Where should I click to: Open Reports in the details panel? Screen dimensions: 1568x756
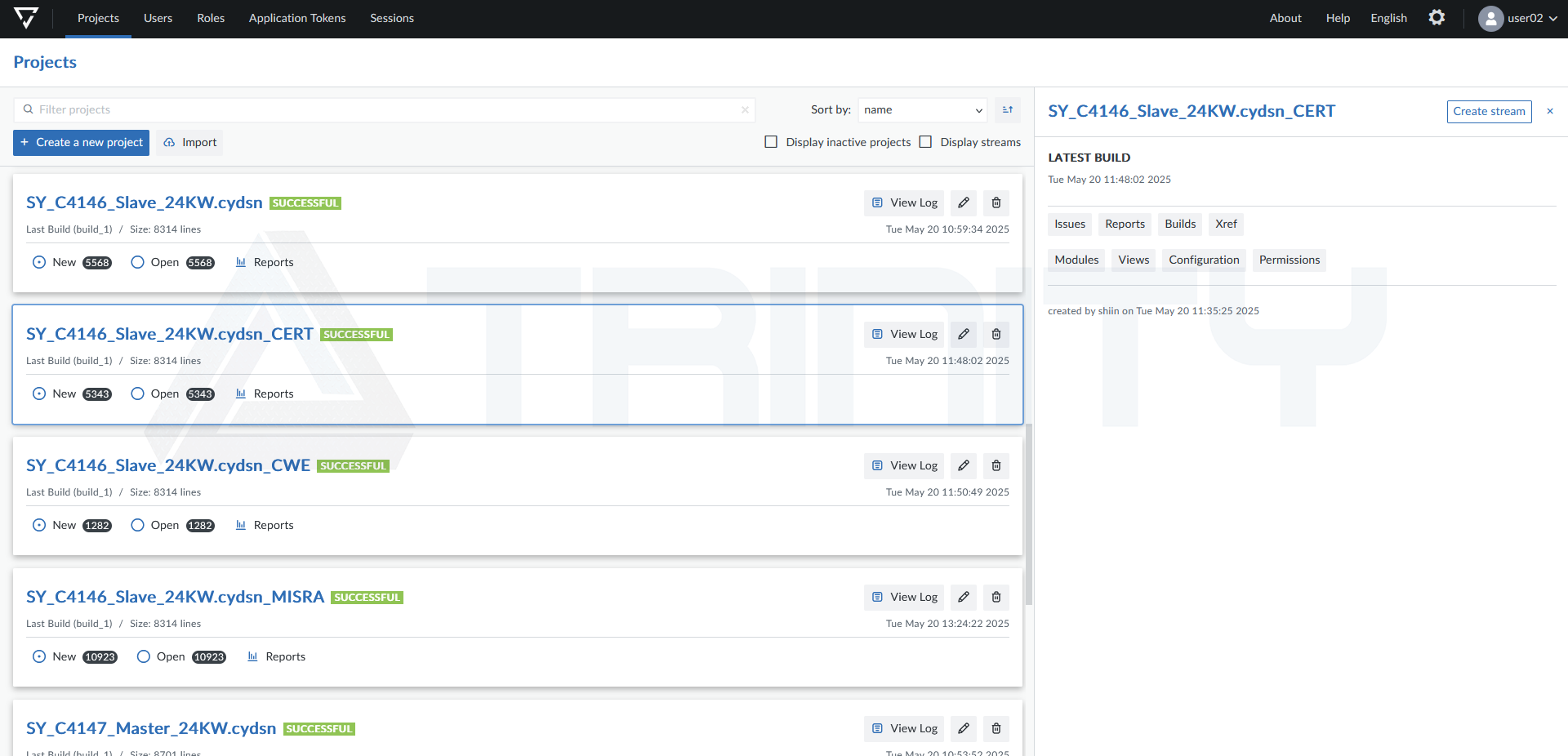tap(1125, 224)
